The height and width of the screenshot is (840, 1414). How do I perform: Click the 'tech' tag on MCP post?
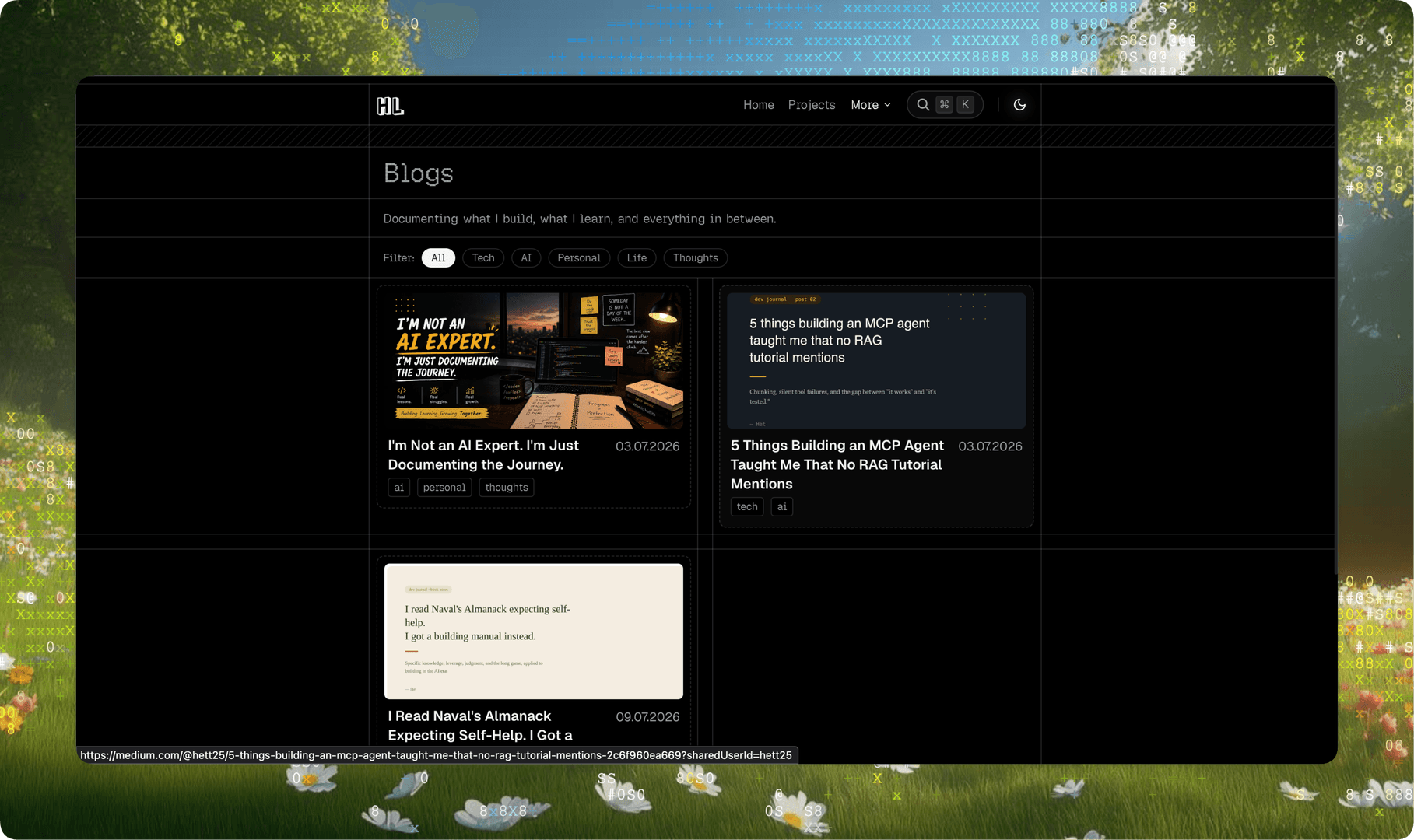click(747, 506)
